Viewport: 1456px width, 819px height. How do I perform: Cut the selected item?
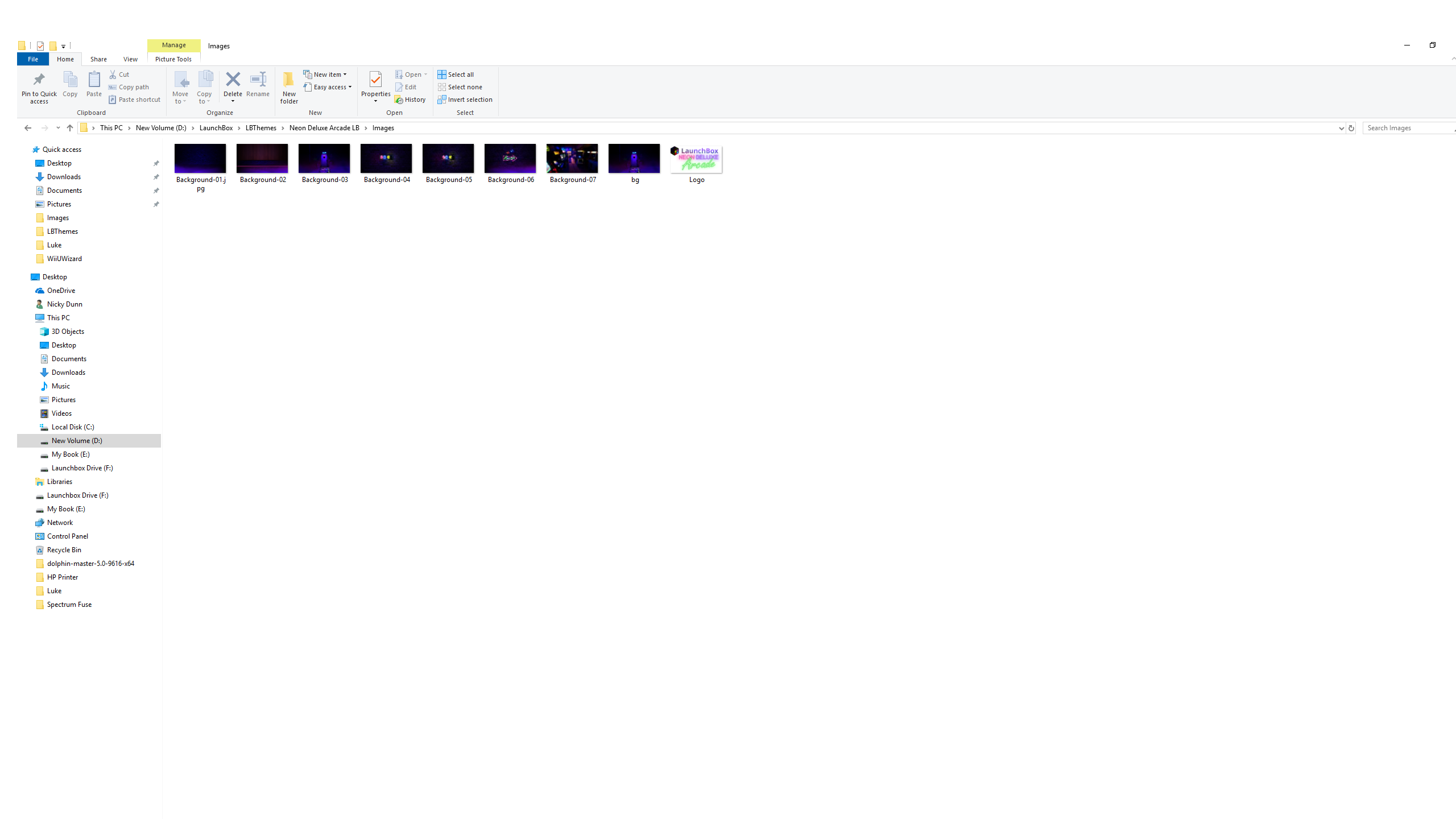(119, 75)
